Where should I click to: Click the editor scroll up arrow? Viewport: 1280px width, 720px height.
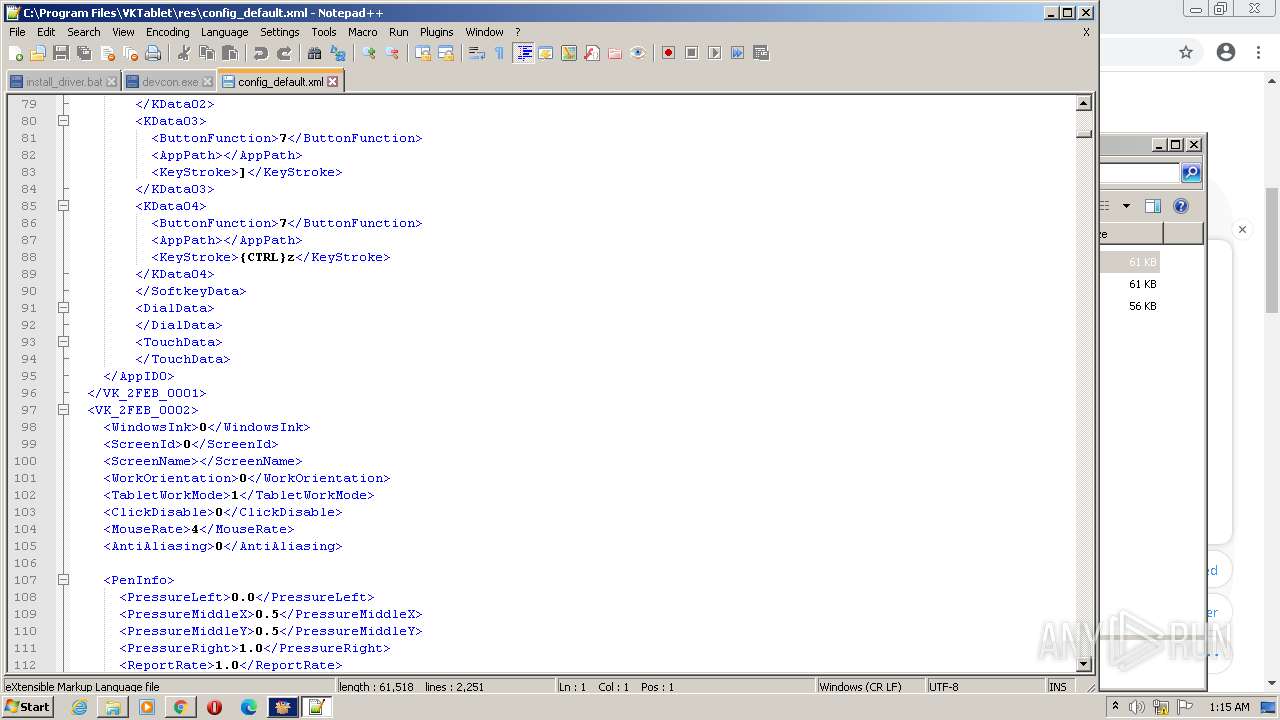point(1084,103)
